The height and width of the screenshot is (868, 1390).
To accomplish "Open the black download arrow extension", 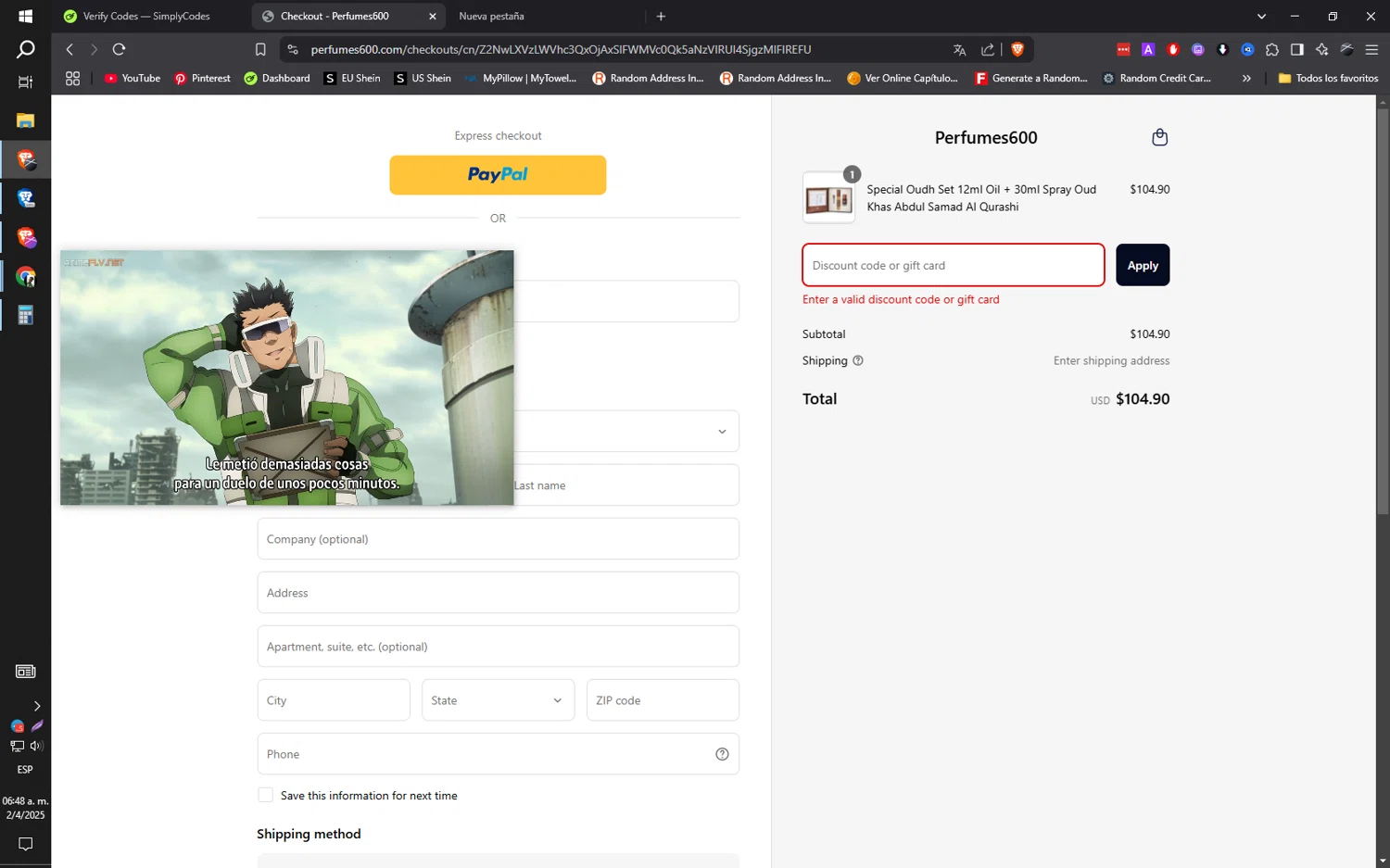I will (x=1222, y=49).
